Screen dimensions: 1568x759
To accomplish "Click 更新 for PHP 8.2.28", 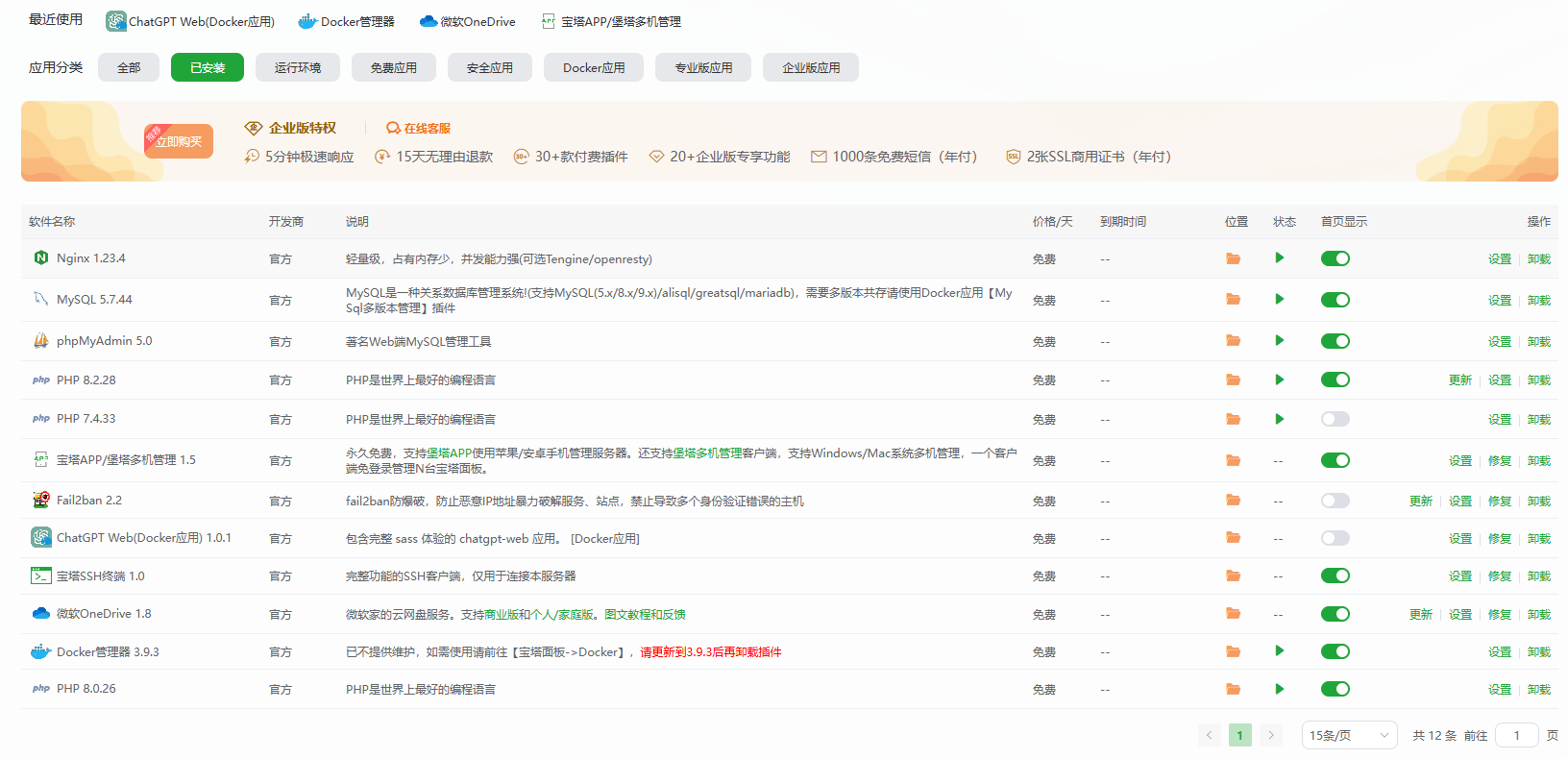I will point(1460,380).
